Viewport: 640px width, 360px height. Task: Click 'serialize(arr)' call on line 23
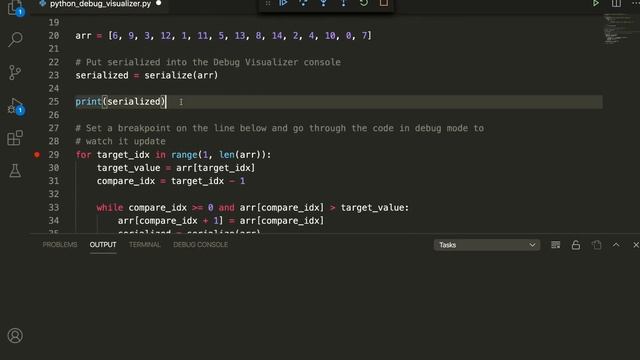(x=181, y=76)
